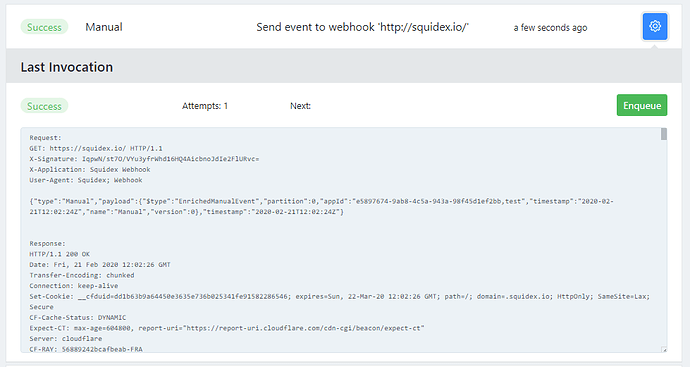
Task: Select the 'Manual' event label
Action: [104, 27]
